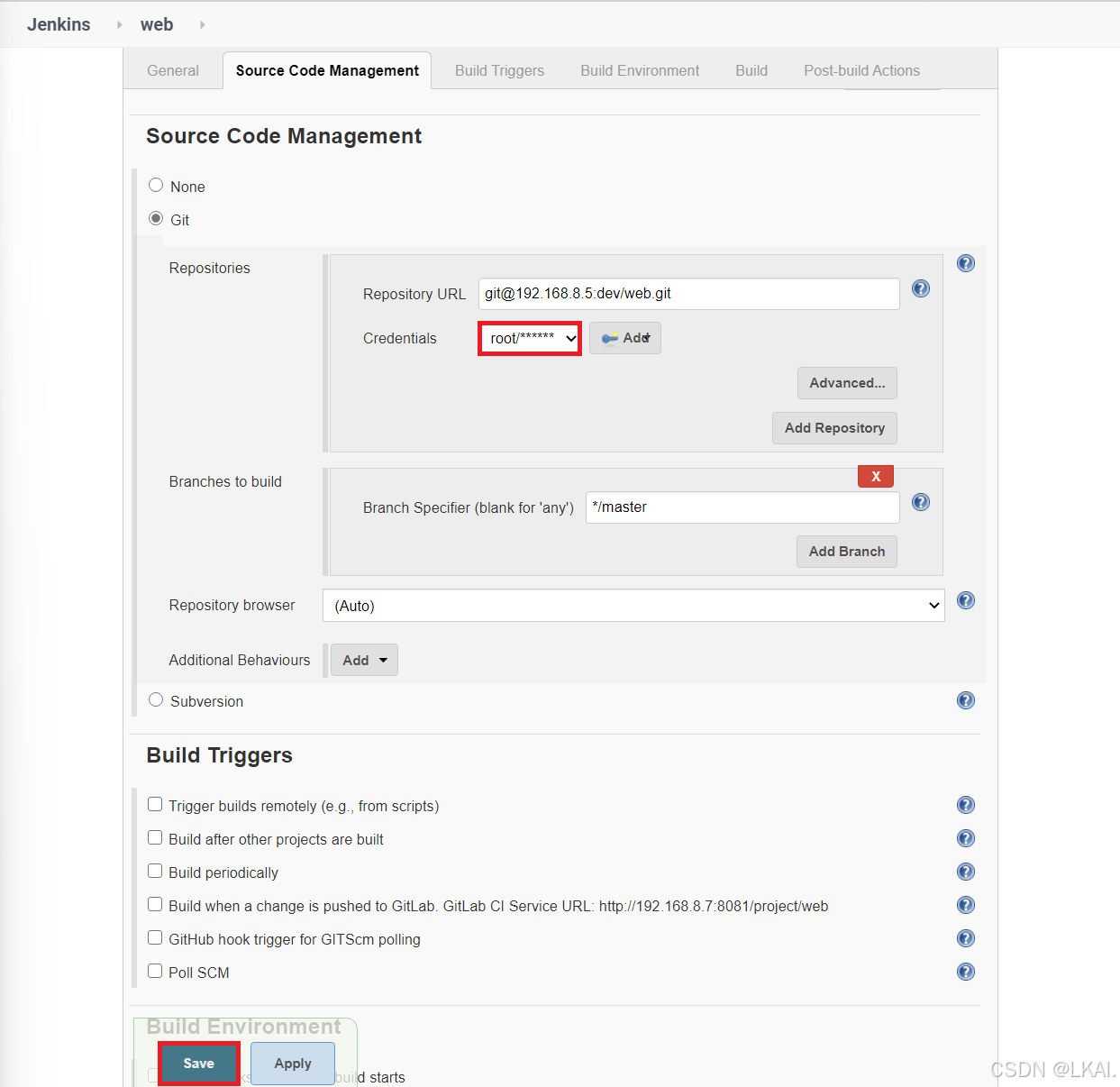The height and width of the screenshot is (1087, 1120).
Task: Click the Add Repository button
Action: (x=834, y=427)
